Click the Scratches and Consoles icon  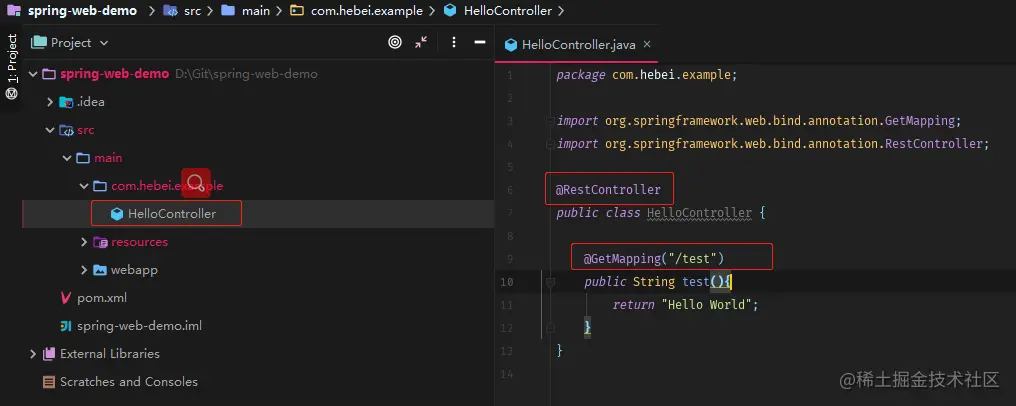coord(49,381)
